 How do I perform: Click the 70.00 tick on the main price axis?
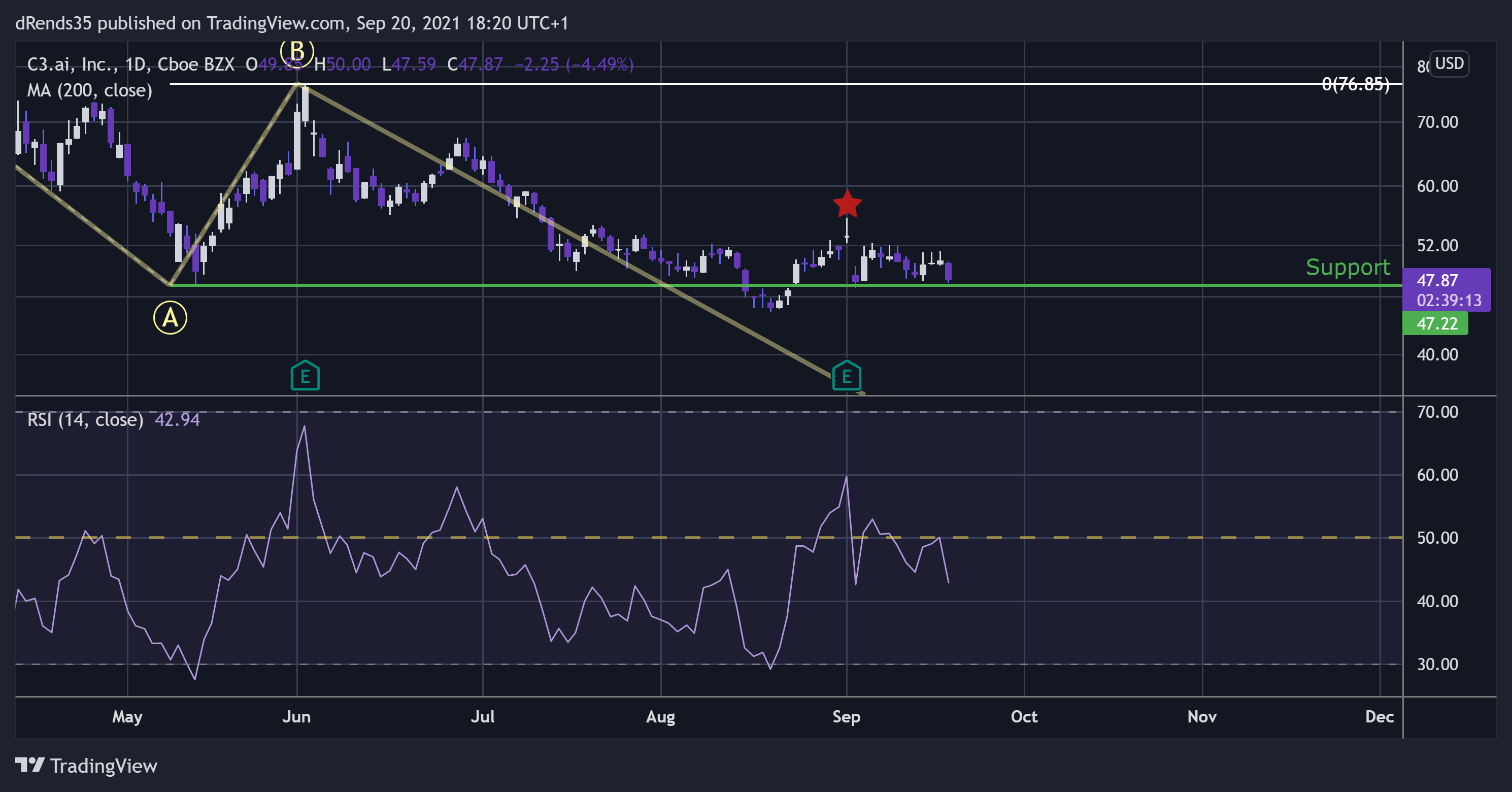1437,122
